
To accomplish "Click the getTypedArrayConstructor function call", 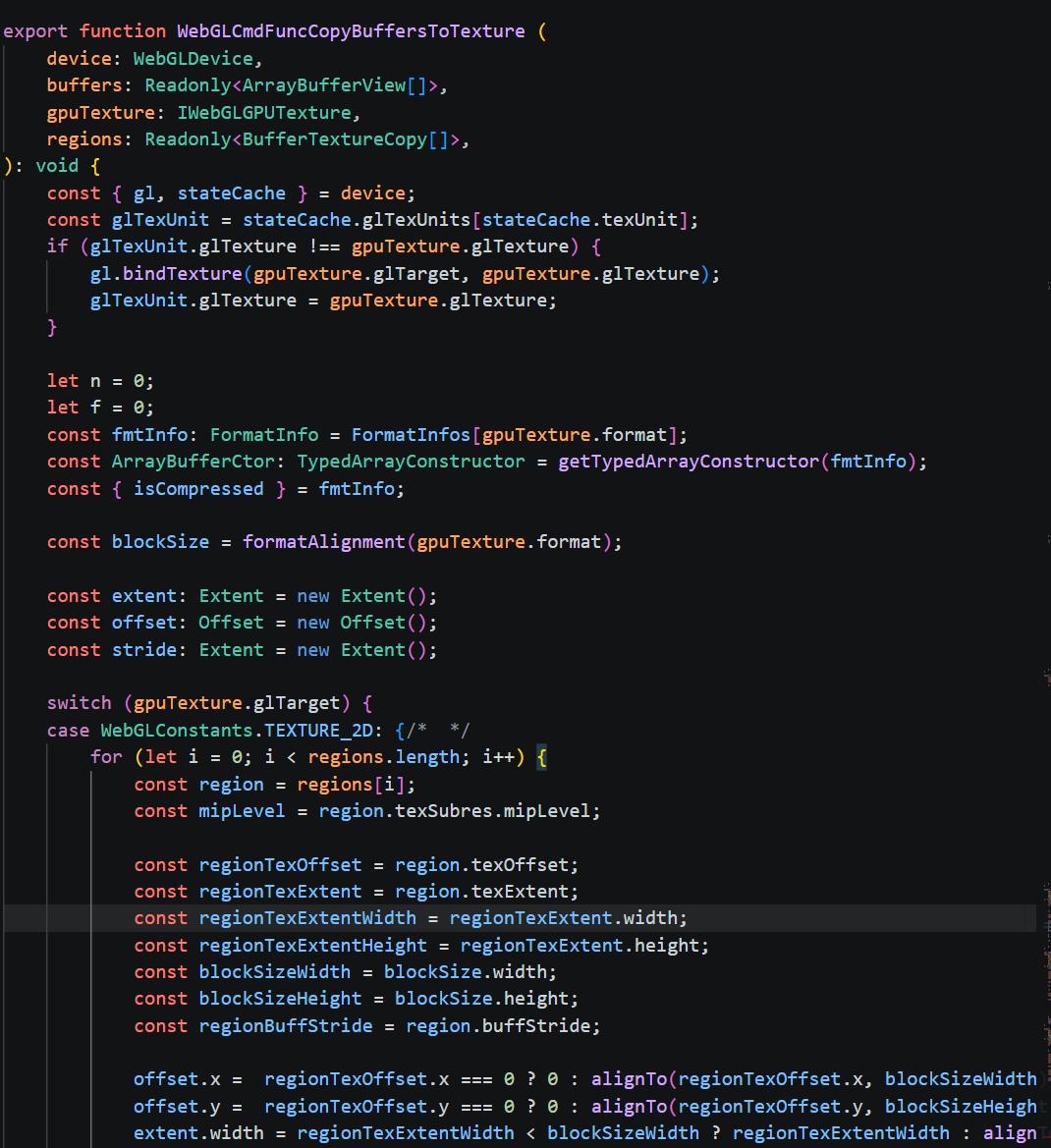I will [x=689, y=462].
